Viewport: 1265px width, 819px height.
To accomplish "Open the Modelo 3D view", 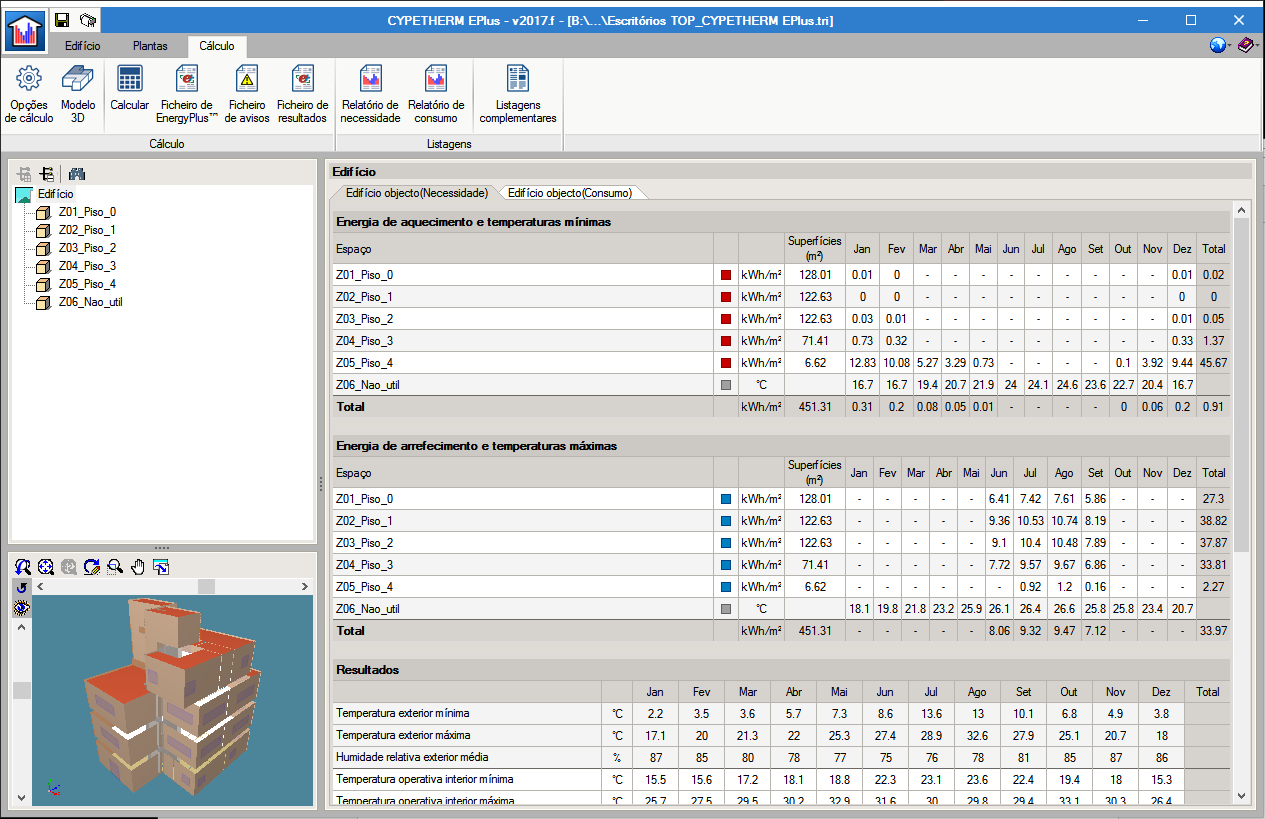I will click(78, 94).
